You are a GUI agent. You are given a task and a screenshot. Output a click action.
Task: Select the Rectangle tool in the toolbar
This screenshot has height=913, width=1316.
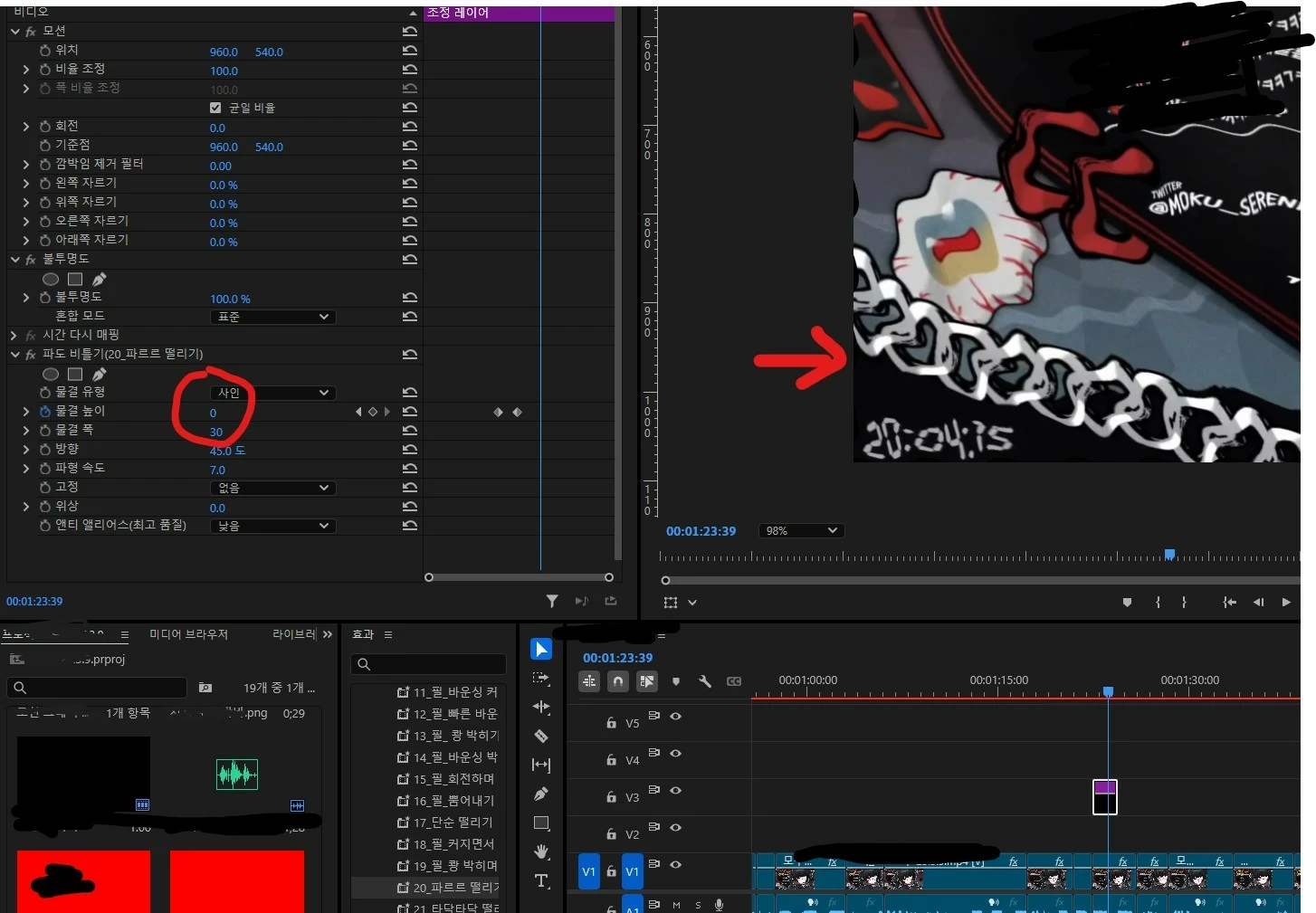point(541,823)
